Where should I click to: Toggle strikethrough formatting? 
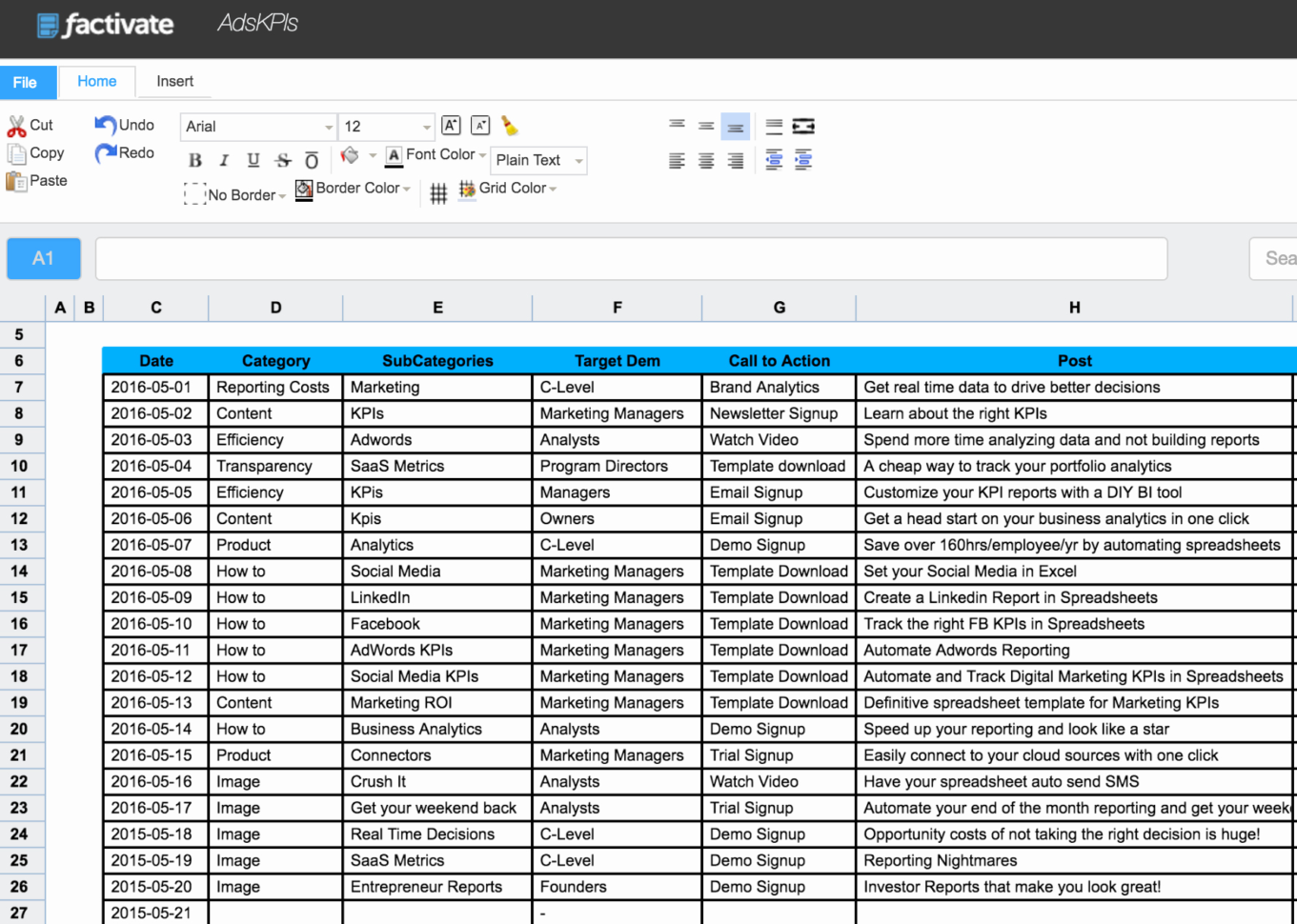click(282, 161)
